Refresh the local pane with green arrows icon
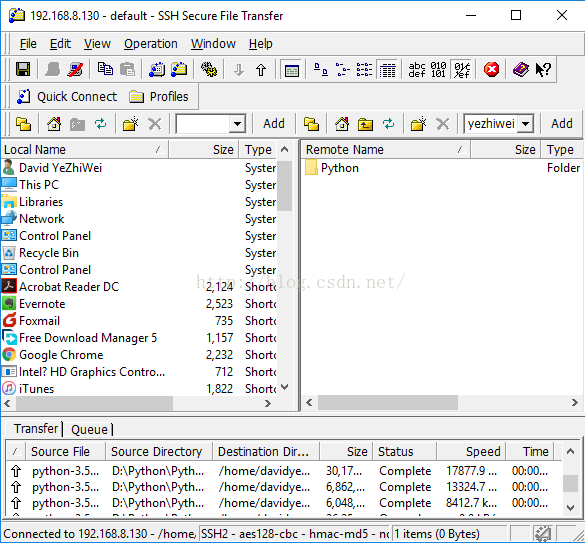The image size is (585, 543). 100,124
